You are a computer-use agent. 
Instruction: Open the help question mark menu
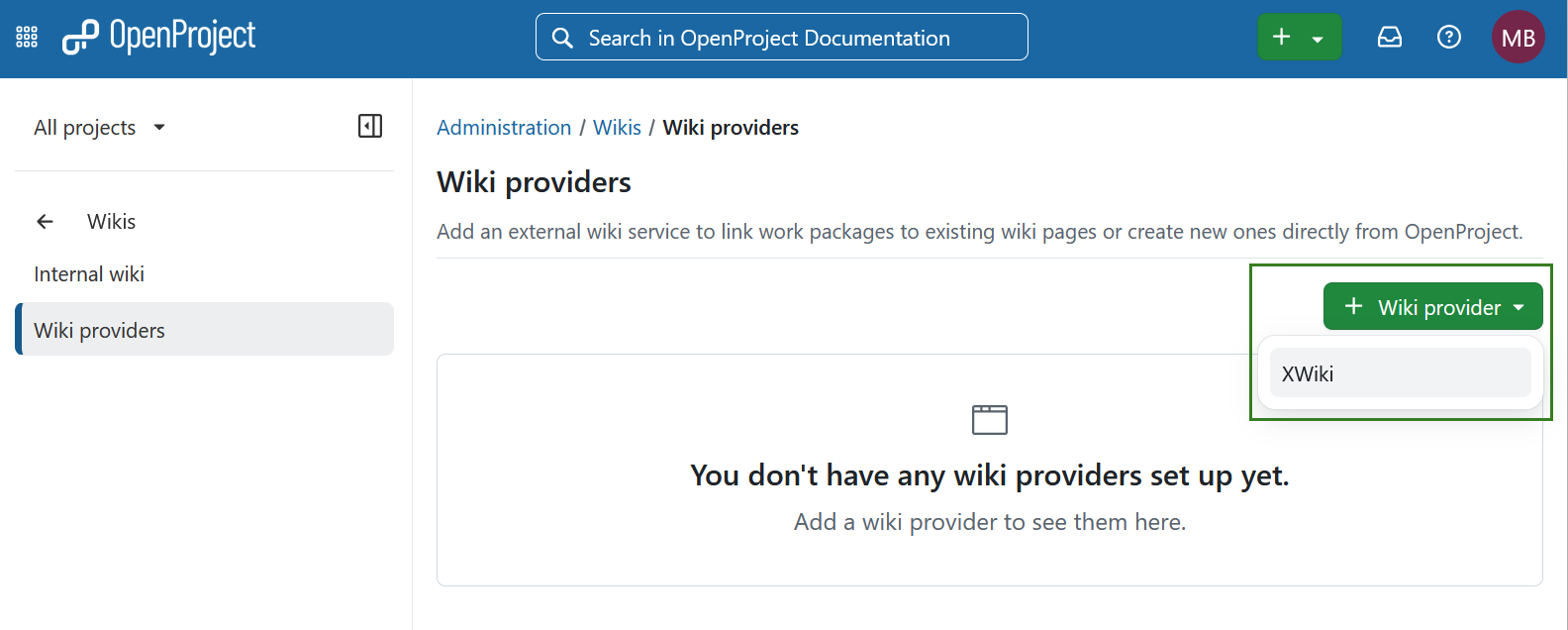tap(1448, 37)
